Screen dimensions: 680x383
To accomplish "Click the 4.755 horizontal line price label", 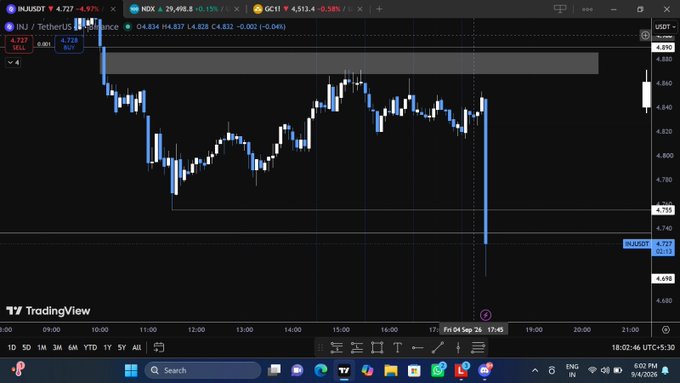I will pyautogui.click(x=664, y=210).
